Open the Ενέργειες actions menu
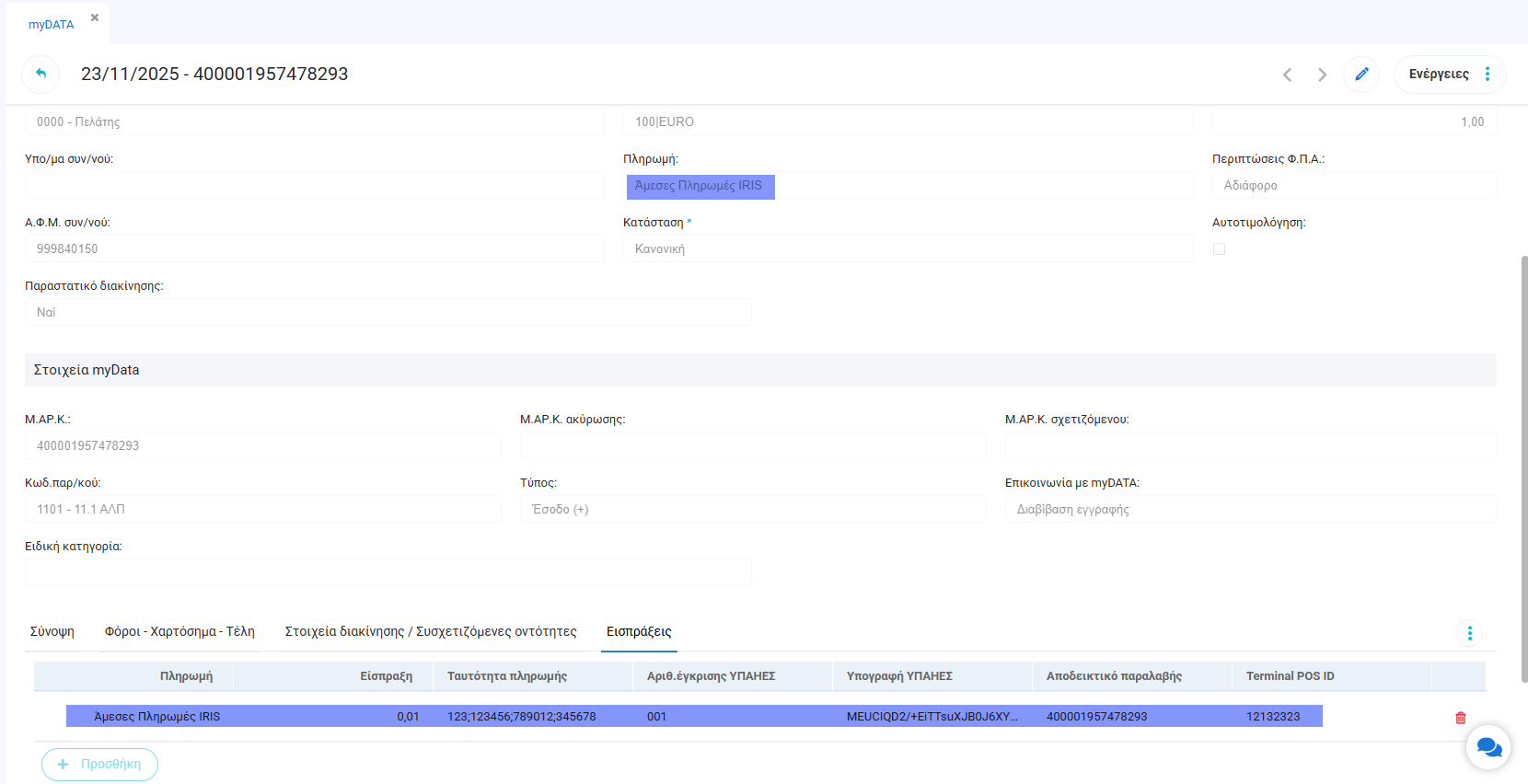Viewport: 1528px width, 784px height. pos(1449,74)
